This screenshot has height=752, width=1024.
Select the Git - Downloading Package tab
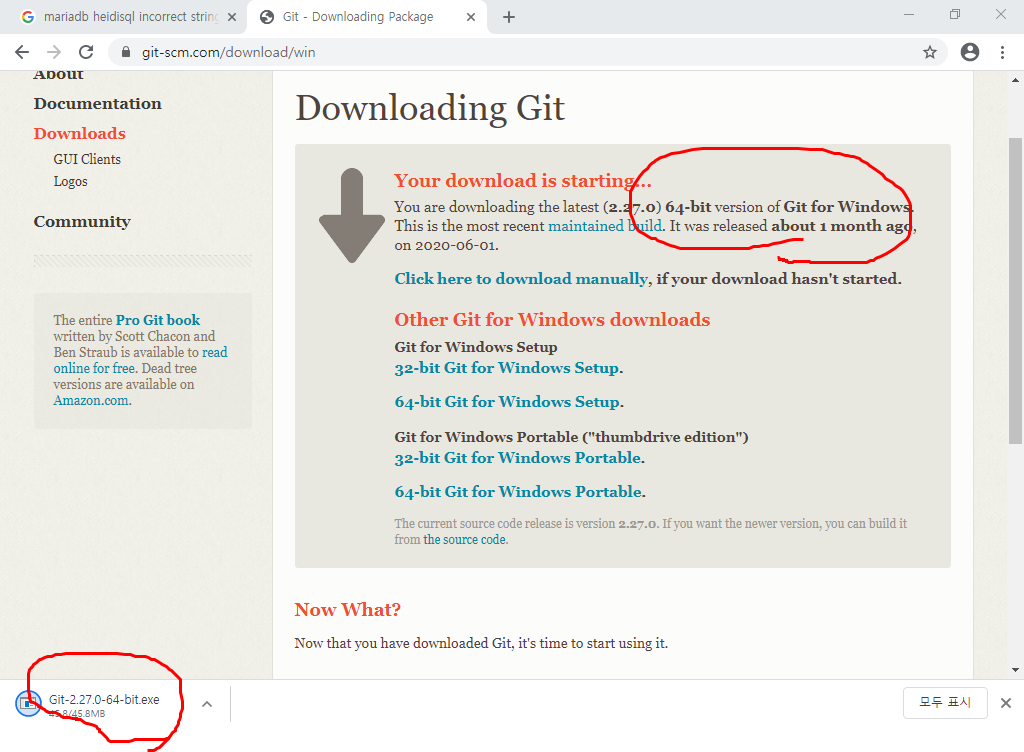click(366, 17)
